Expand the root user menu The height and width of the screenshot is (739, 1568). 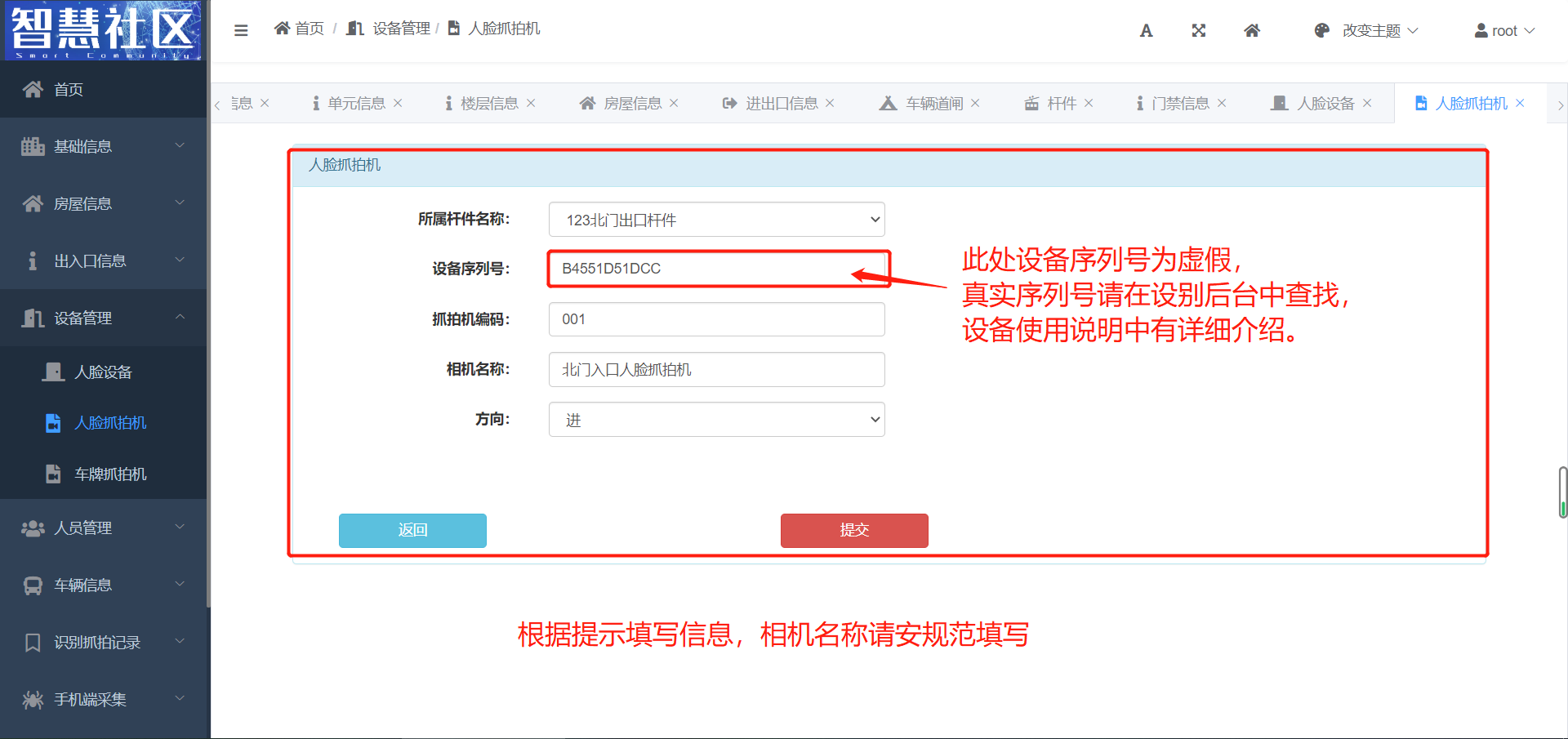coord(1504,31)
